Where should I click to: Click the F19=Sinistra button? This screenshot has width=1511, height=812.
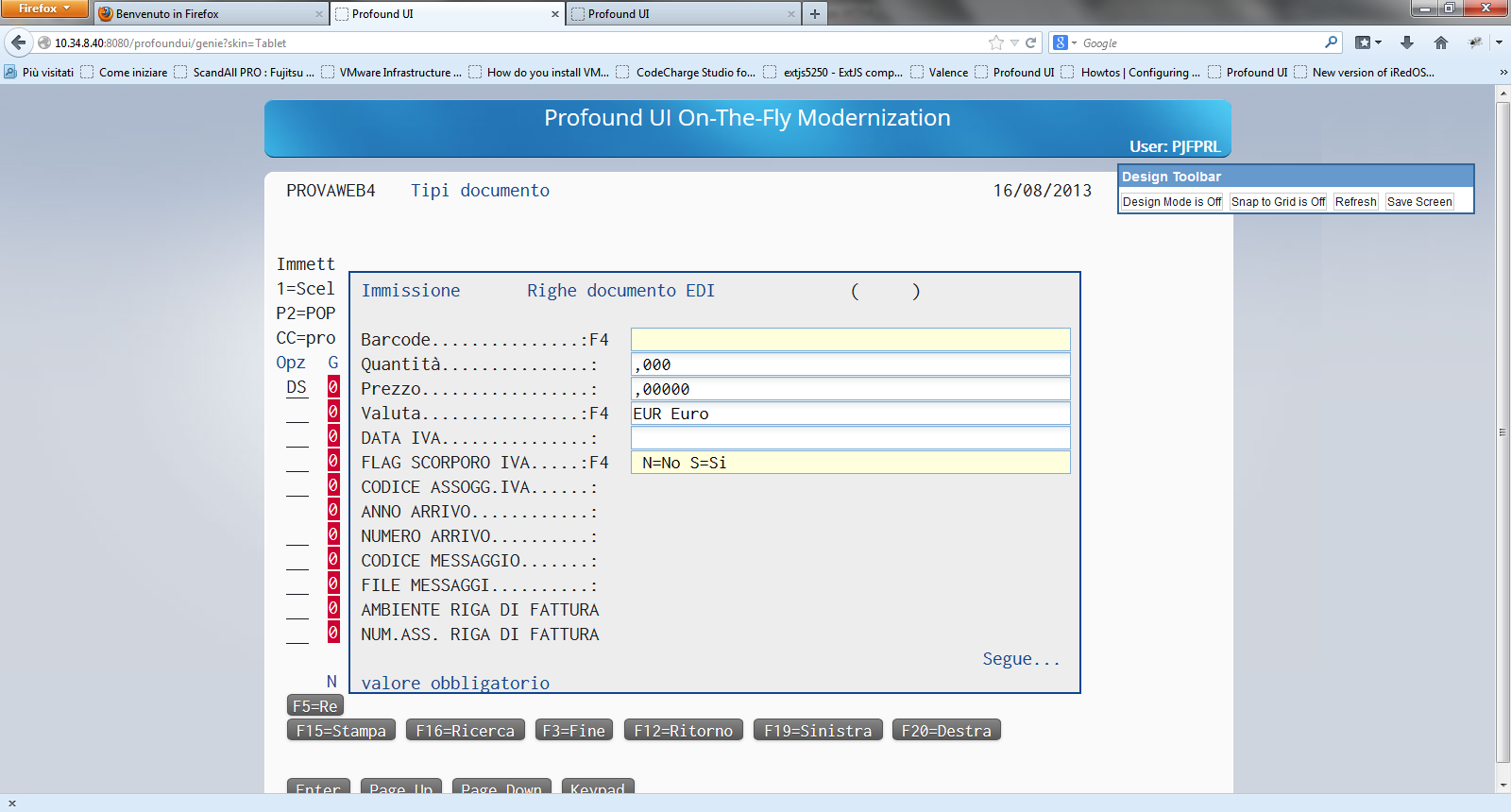point(818,730)
